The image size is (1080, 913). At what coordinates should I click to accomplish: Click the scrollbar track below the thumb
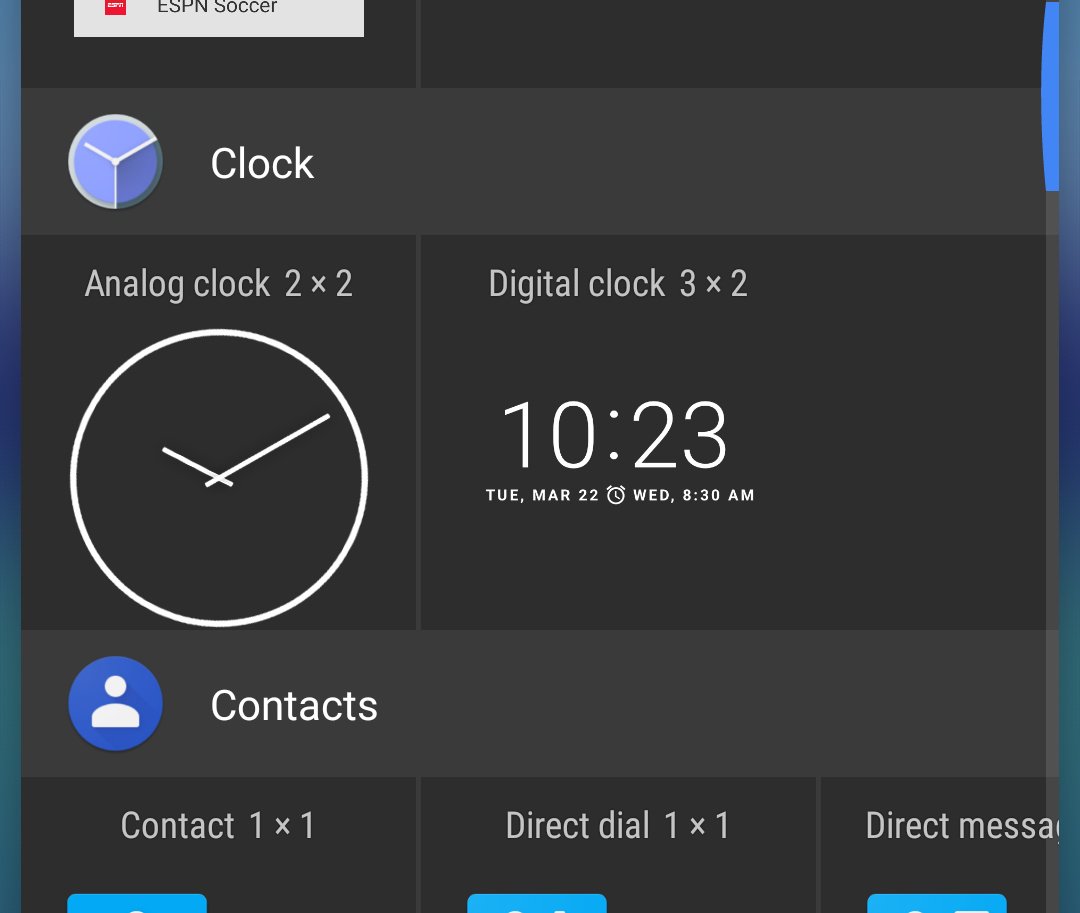(x=1052, y=551)
